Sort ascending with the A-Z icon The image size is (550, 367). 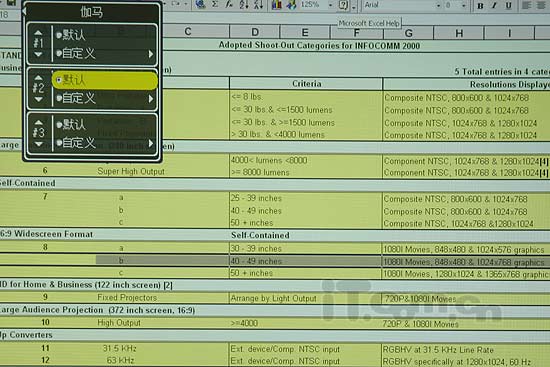(x=244, y=4)
